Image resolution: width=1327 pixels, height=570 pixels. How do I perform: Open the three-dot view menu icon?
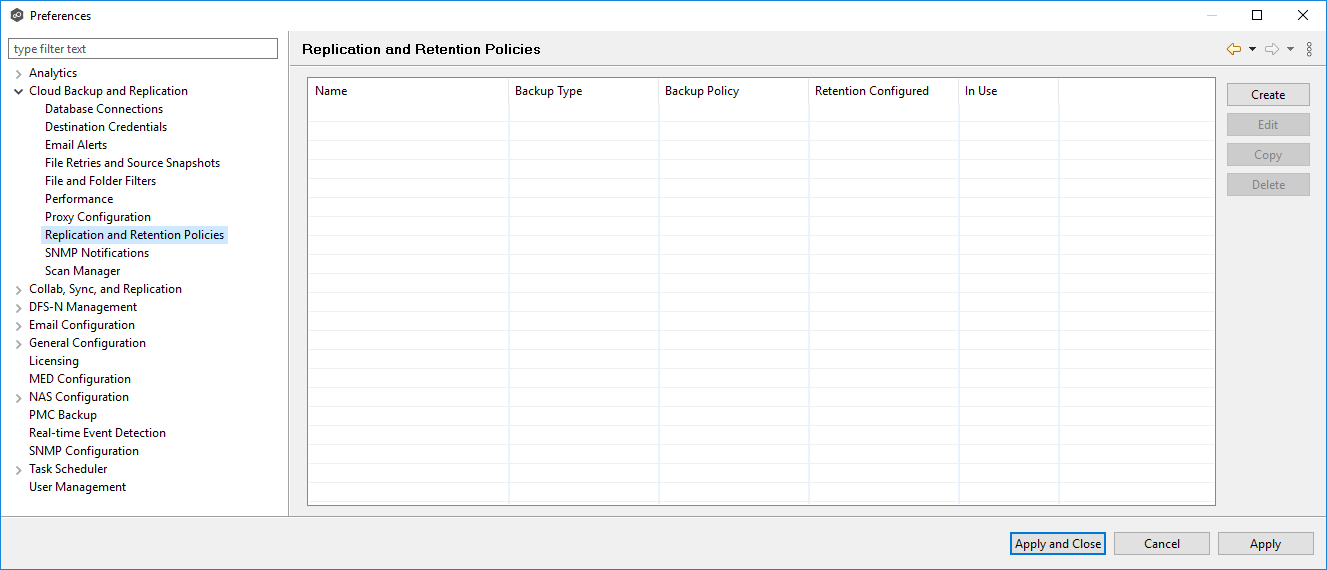point(1309,49)
